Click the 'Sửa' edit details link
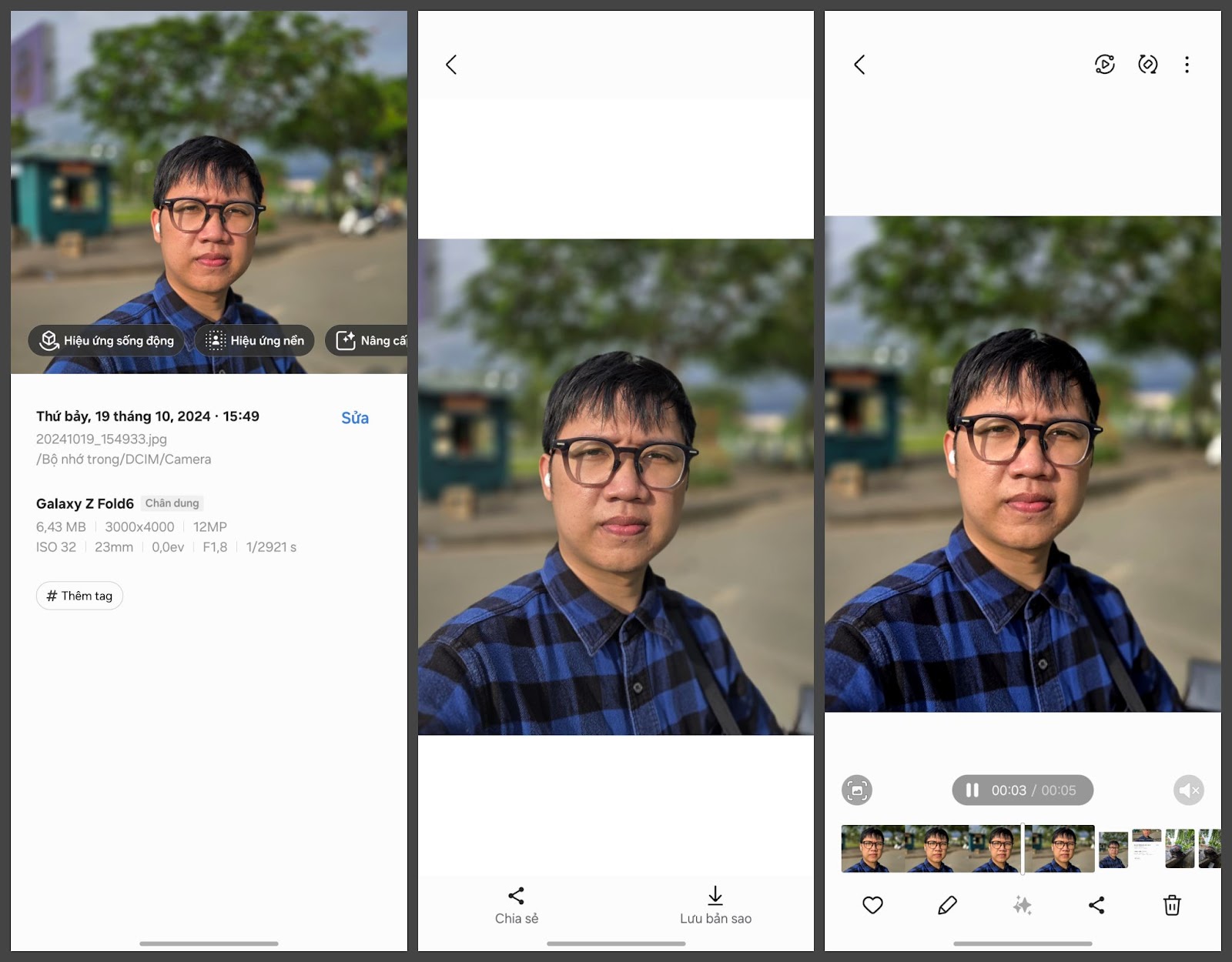This screenshot has width=1232, height=962. tap(355, 418)
